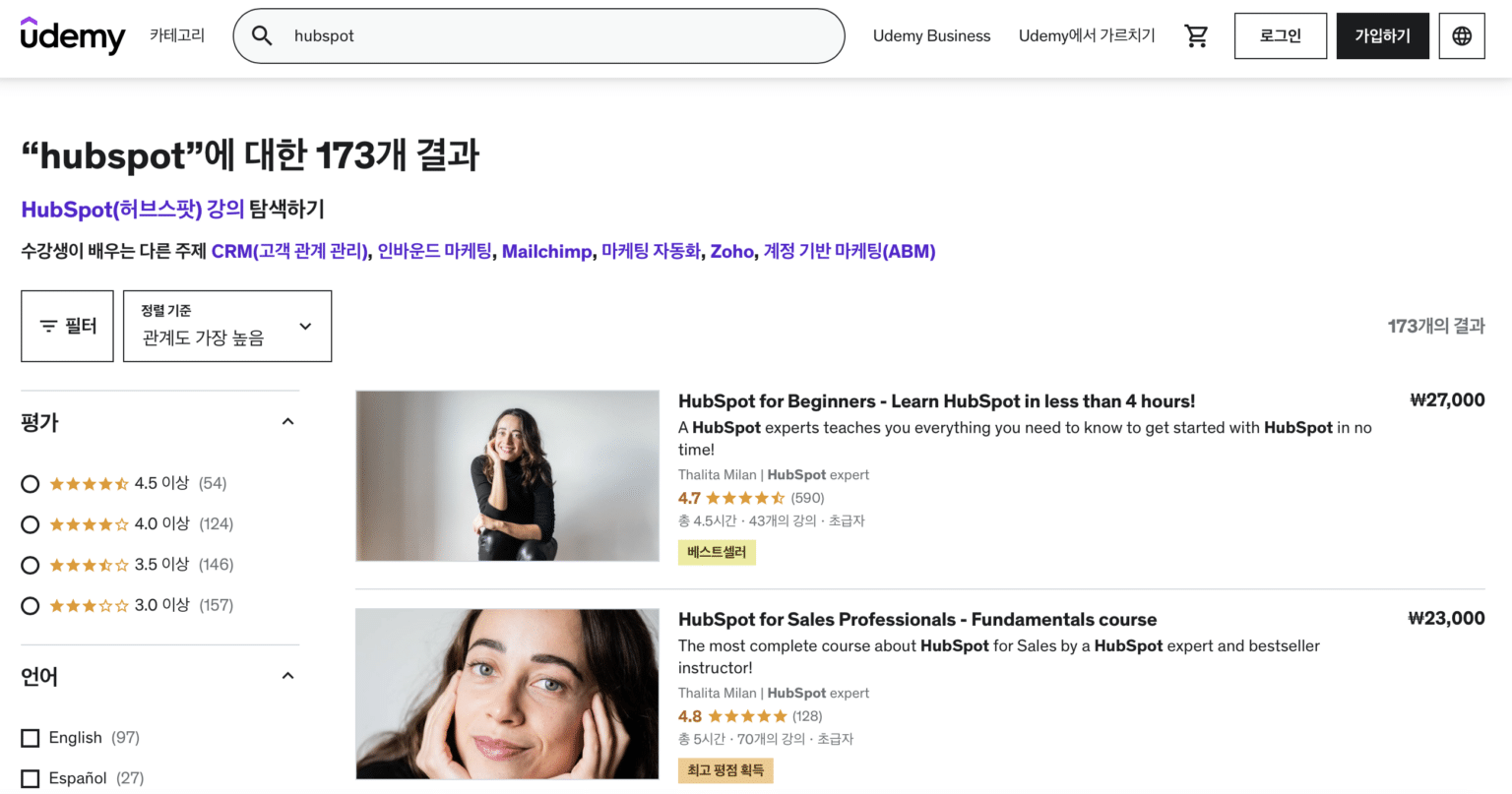Click the 최고 평점 획득 badge
Viewport: 1512px width, 794px height.
coord(725,770)
